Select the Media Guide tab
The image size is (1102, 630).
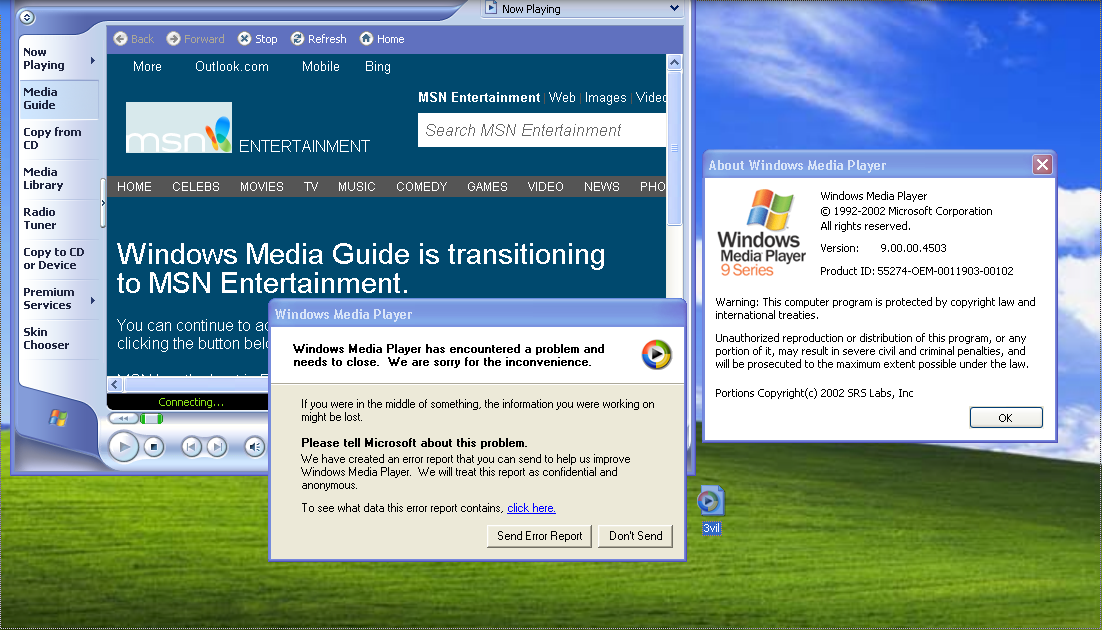click(x=59, y=98)
